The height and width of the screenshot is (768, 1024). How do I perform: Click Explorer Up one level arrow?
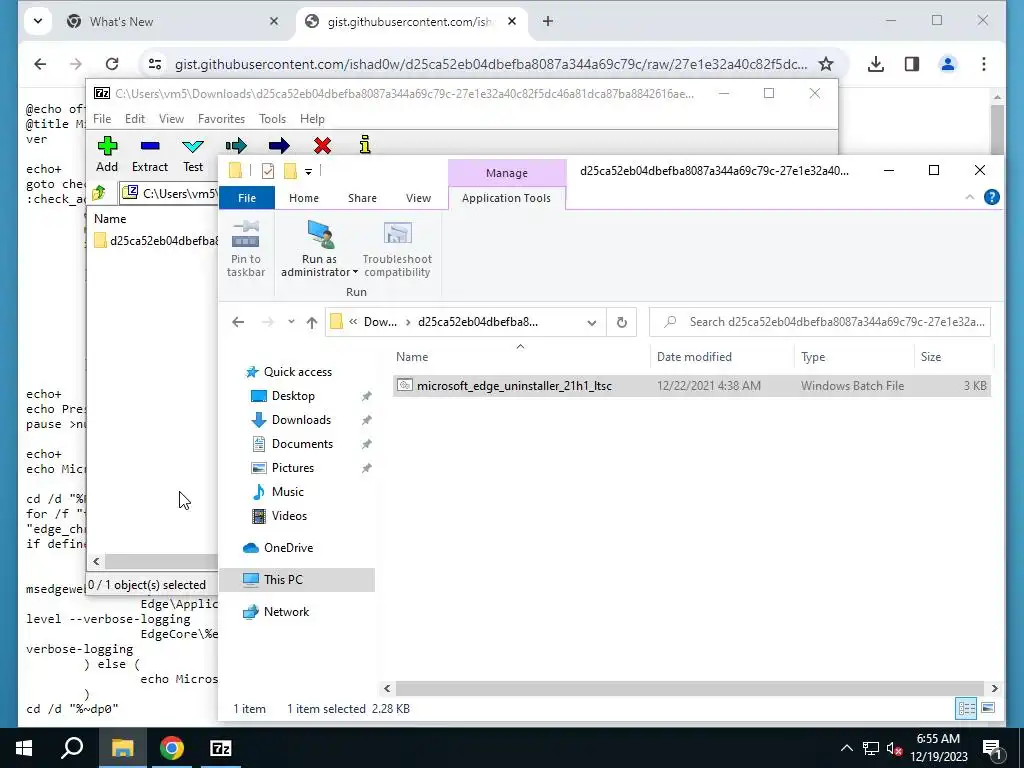click(312, 322)
